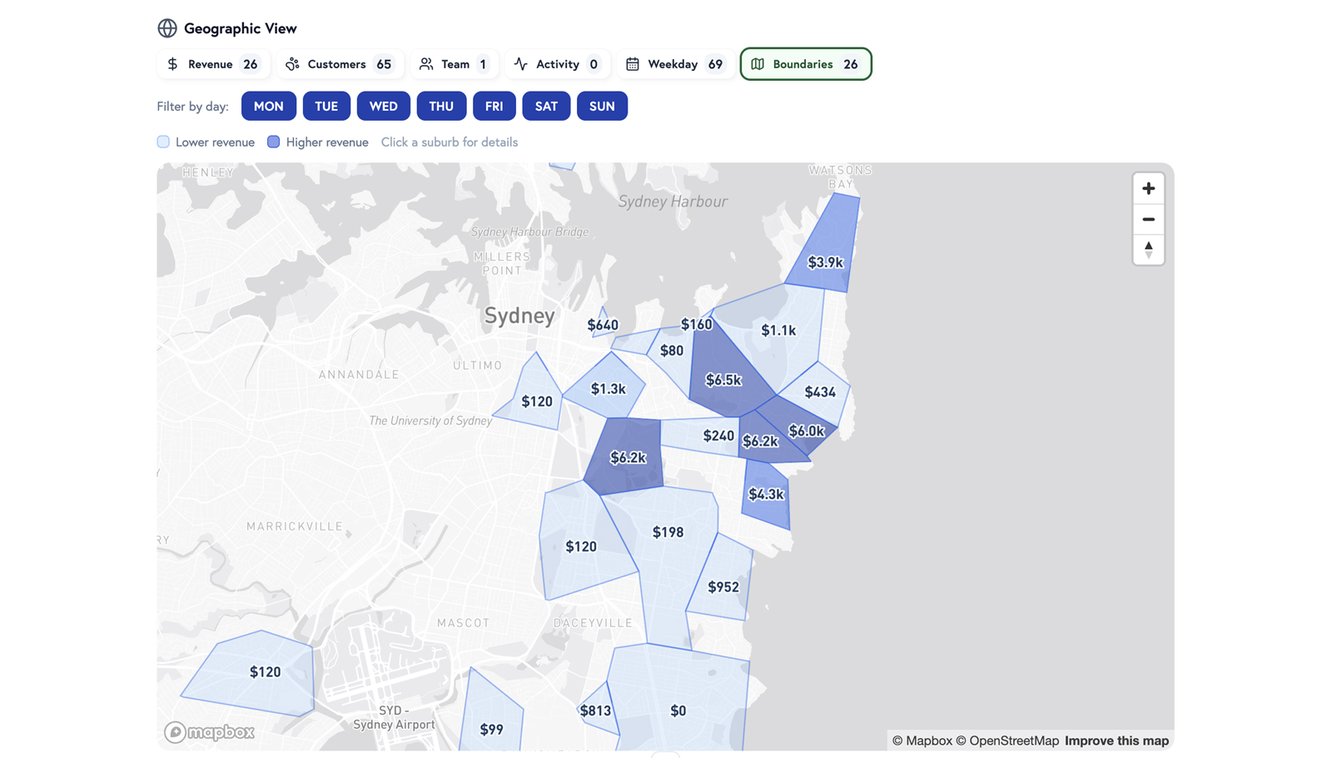Screen dimensions: 1332x768
Task: Click the people icon on the Team filter
Action: [424, 61]
